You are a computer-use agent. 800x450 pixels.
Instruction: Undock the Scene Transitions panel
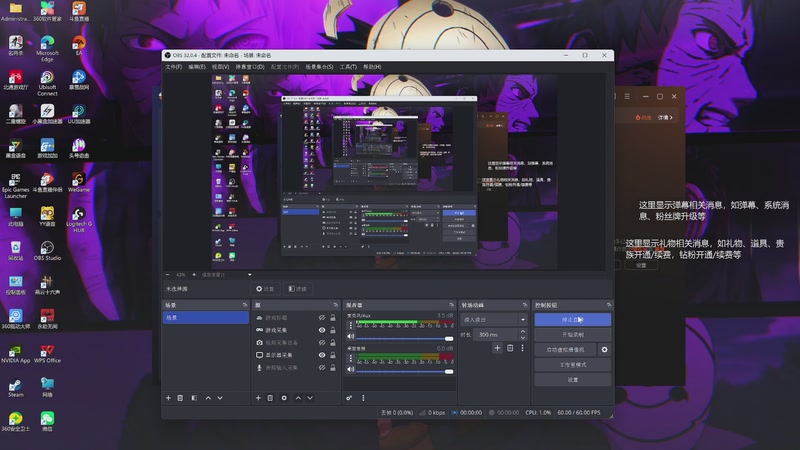524,305
